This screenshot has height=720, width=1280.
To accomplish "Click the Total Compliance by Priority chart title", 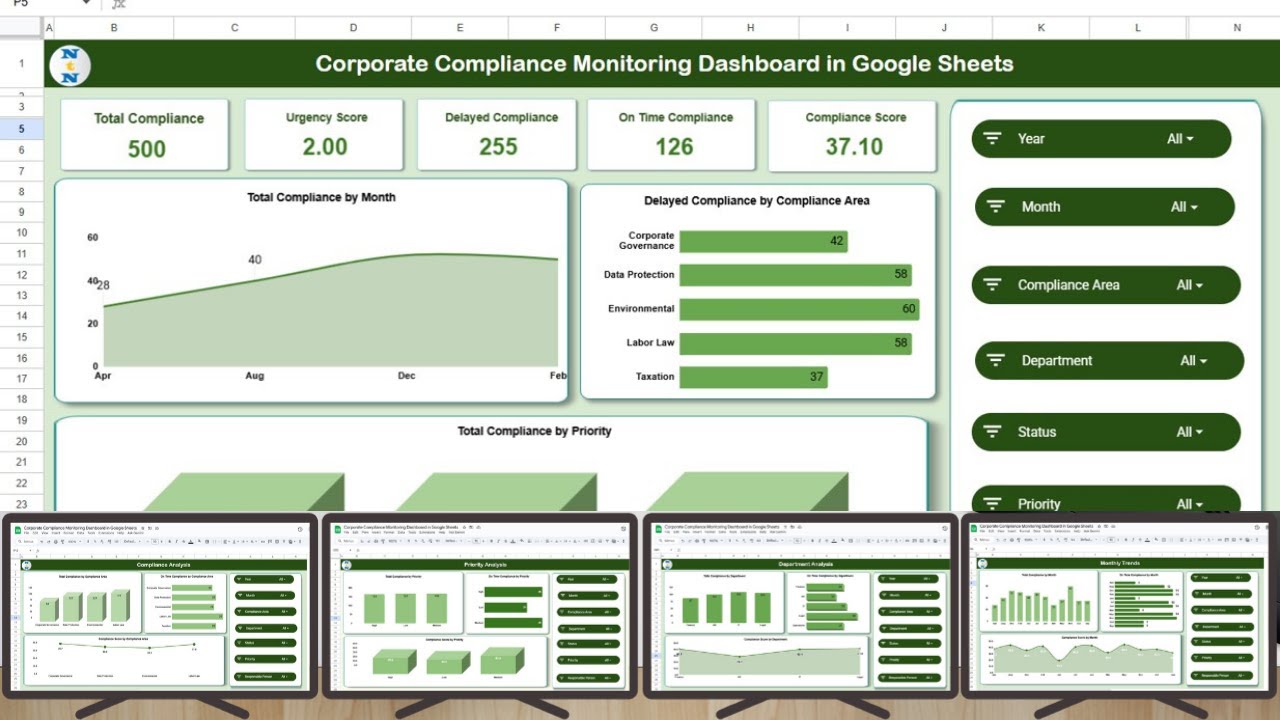I will [534, 431].
